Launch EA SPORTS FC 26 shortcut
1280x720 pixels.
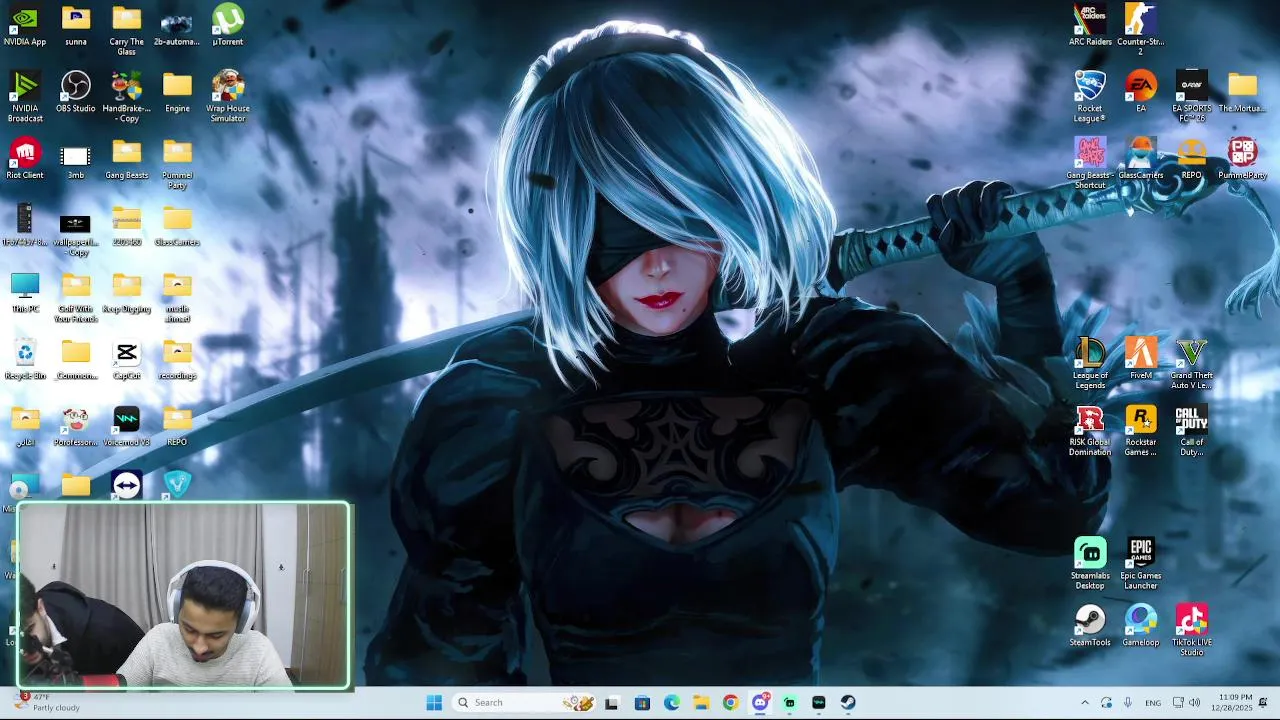coord(1192,97)
